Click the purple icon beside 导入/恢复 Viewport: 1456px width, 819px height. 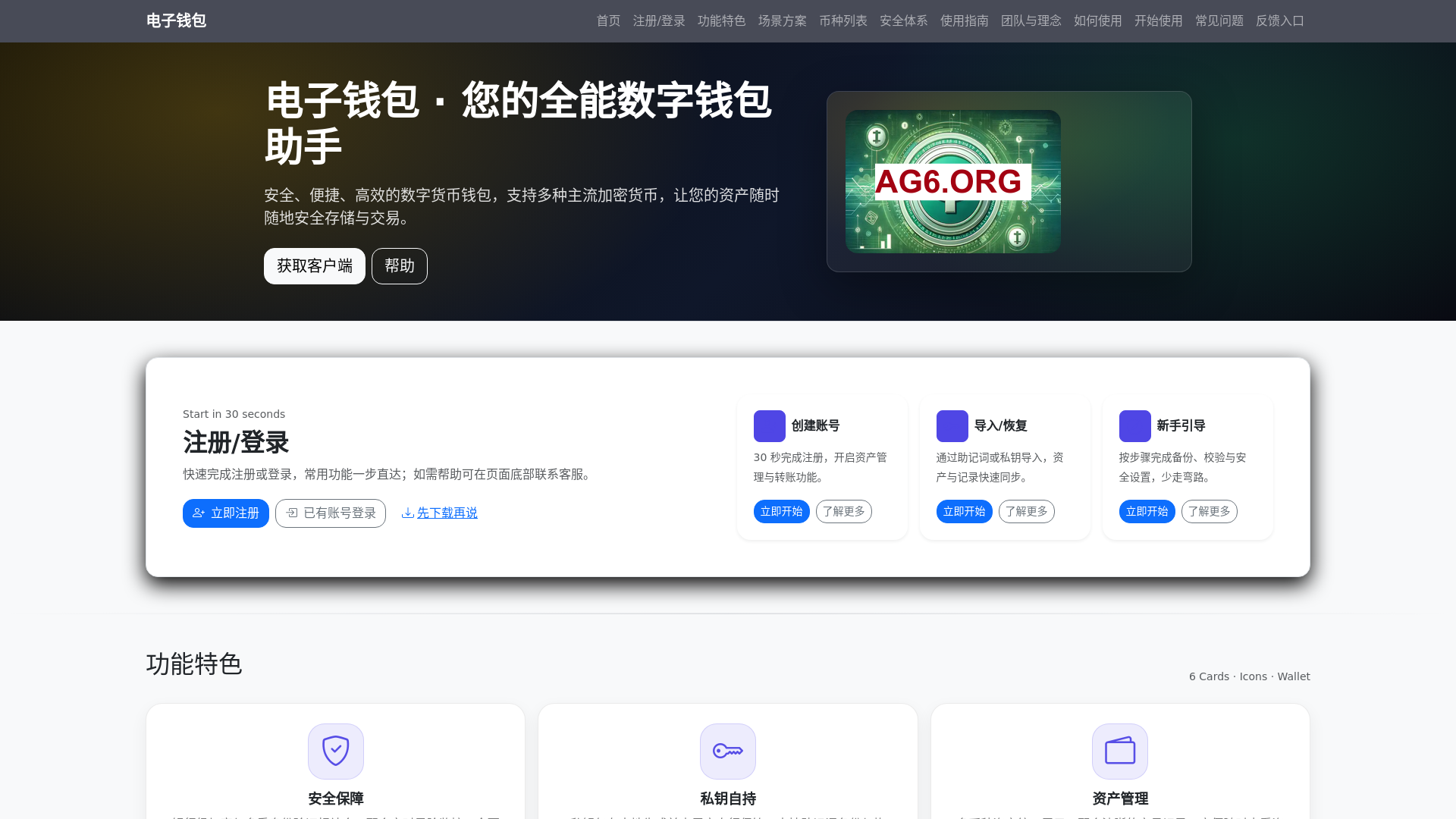point(952,426)
